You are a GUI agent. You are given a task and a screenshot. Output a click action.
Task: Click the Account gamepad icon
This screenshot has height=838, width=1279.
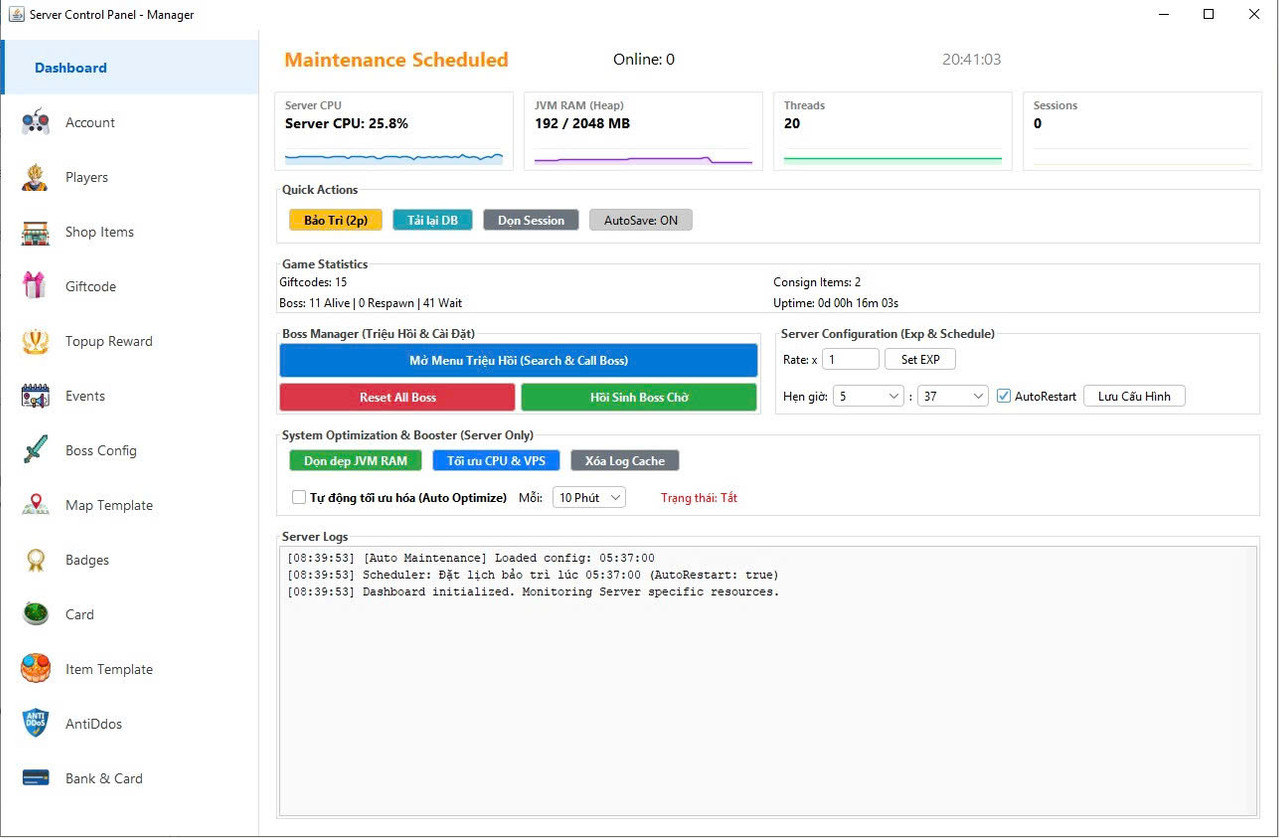pos(36,122)
